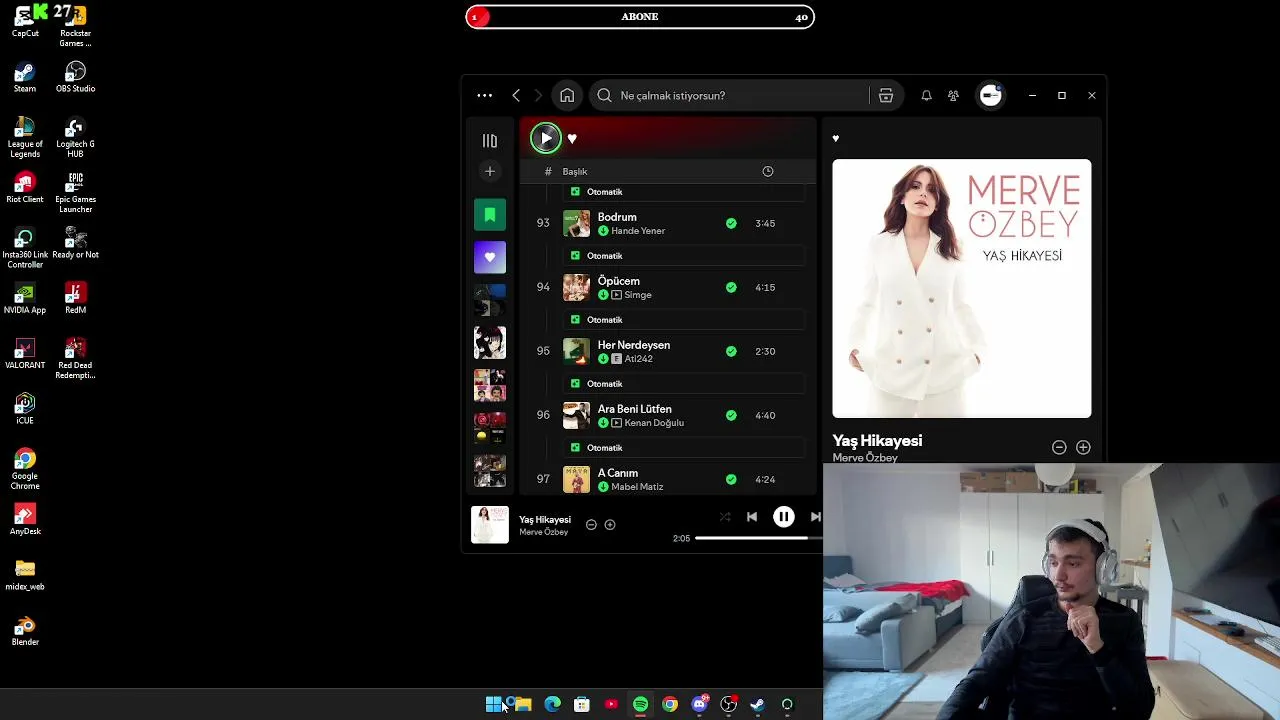Open the notifications bell
Screen dimensions: 1280x720
coord(926,96)
